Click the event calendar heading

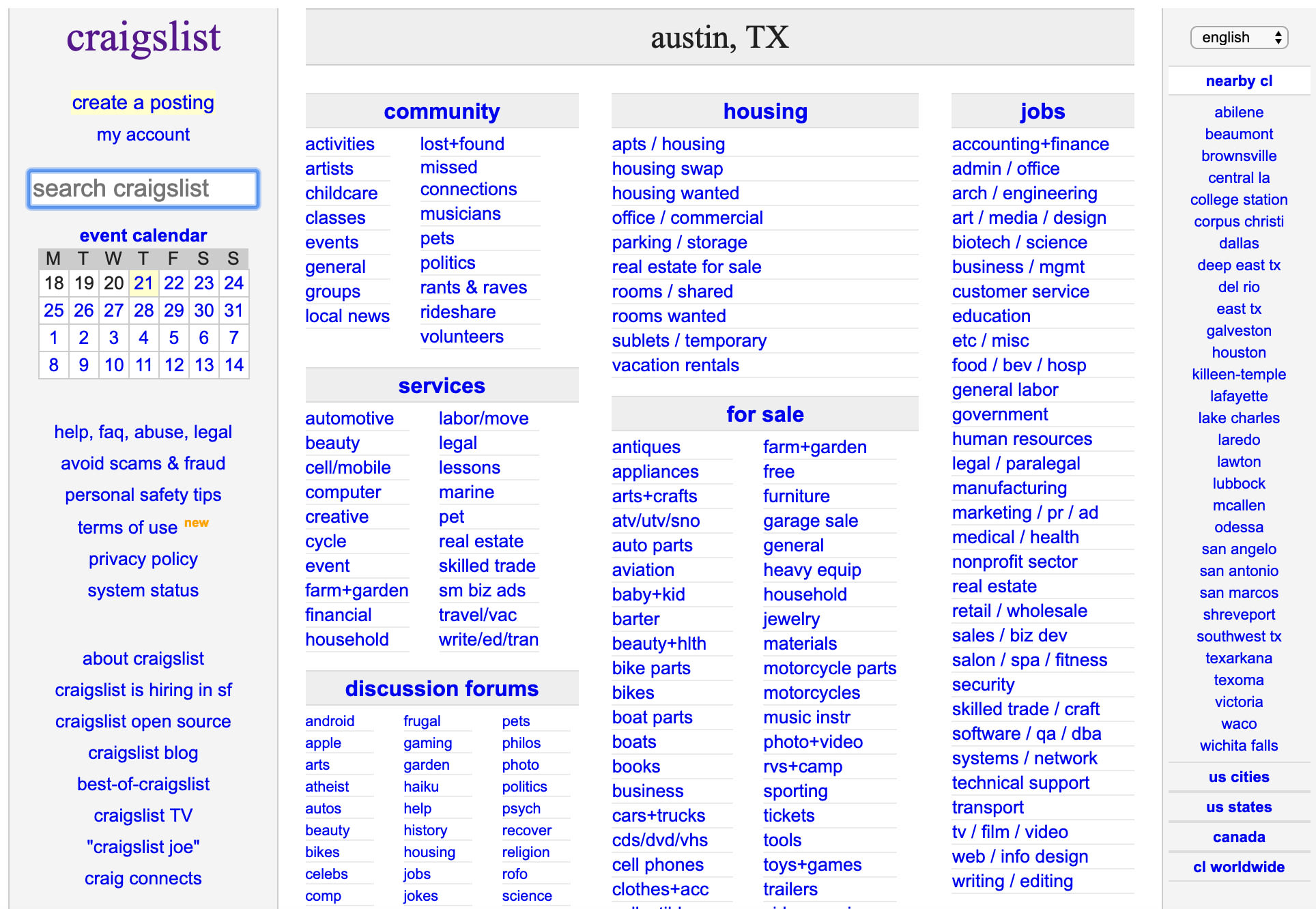click(143, 235)
